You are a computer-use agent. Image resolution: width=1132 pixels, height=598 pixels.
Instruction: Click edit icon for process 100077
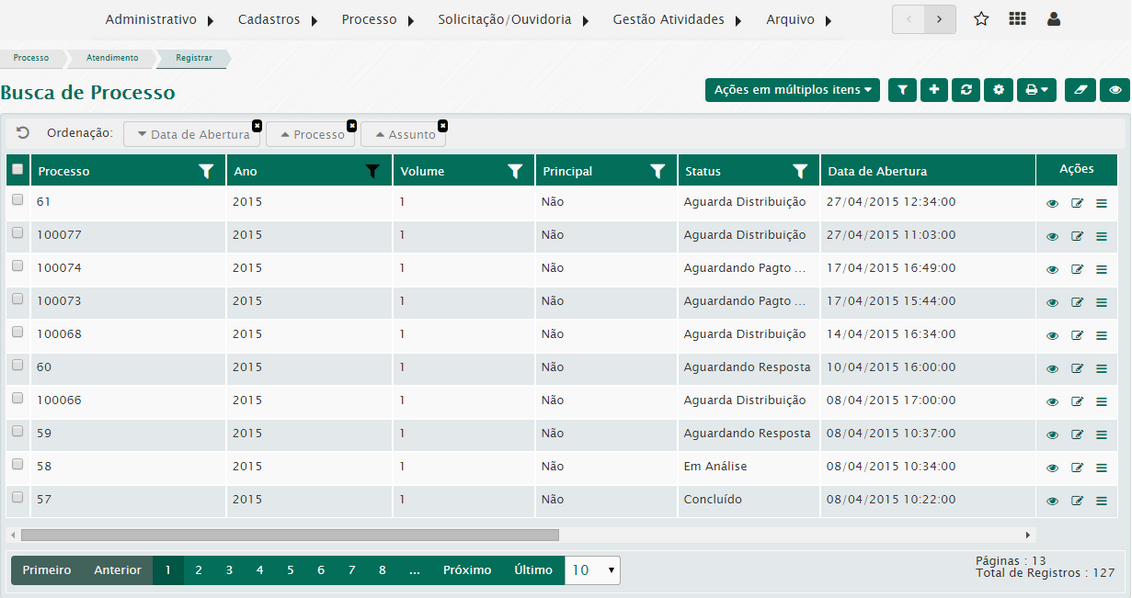point(1077,236)
